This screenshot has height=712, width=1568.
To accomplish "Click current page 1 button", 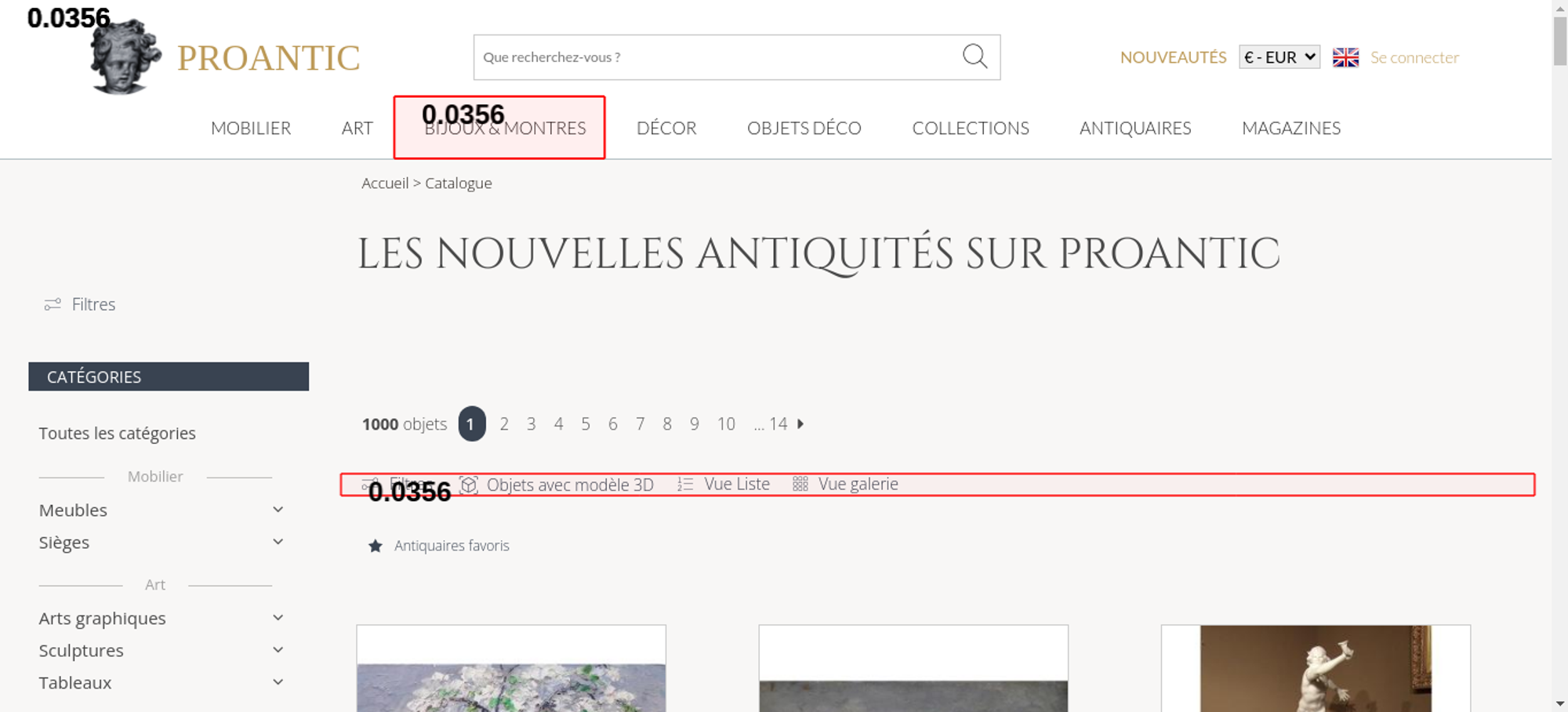I will click(472, 423).
